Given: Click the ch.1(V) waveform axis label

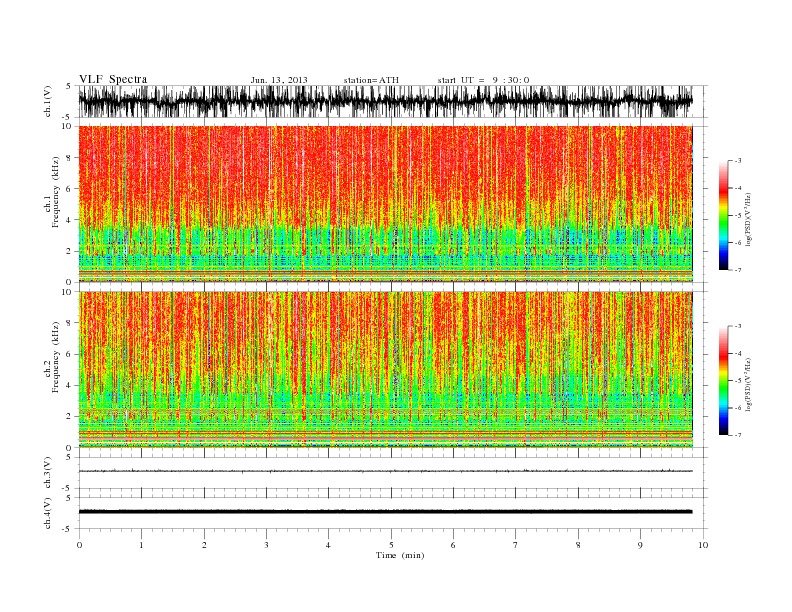Looking at the screenshot, I should pyautogui.click(x=48, y=101).
